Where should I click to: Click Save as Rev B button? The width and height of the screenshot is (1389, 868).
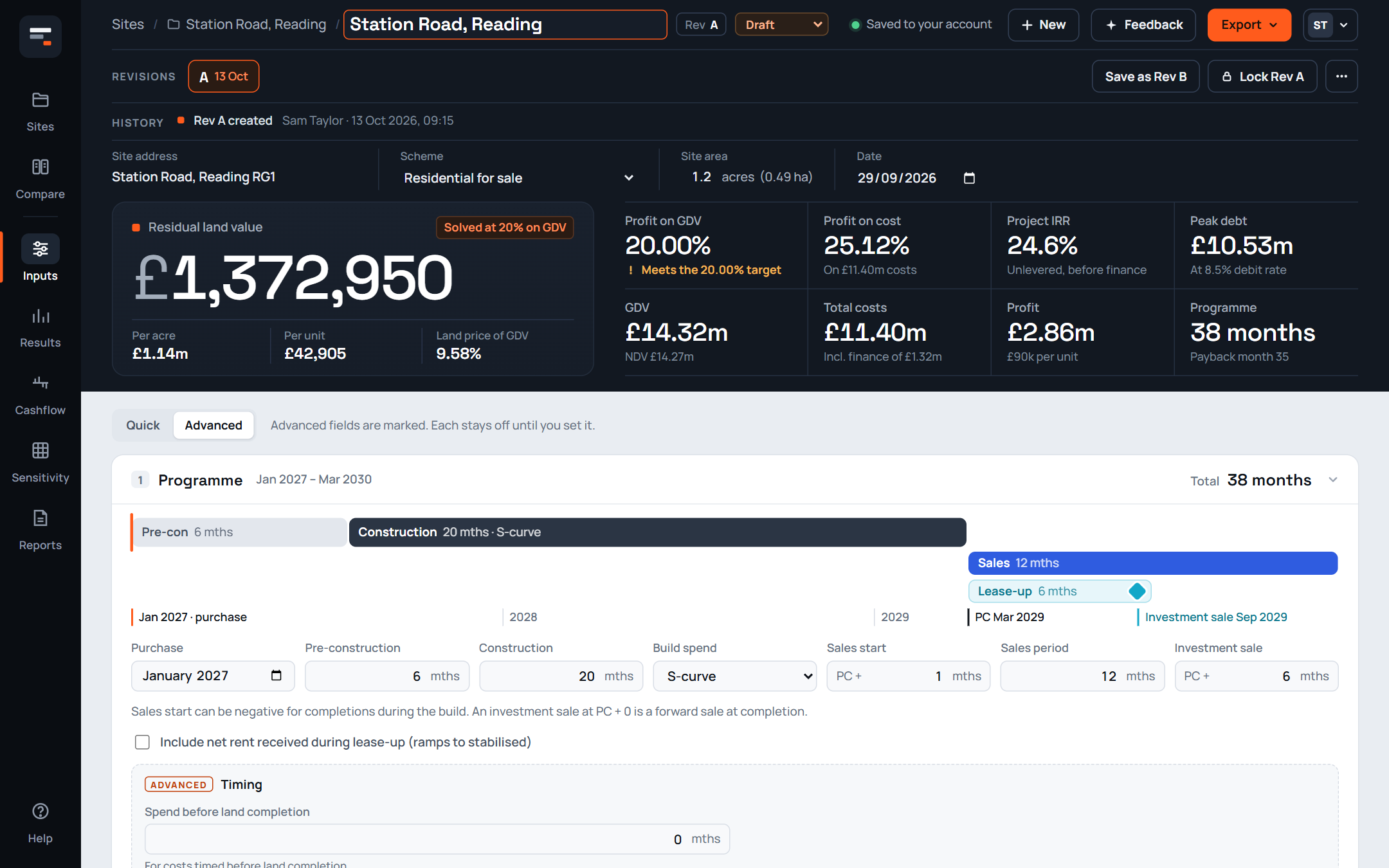(1145, 77)
